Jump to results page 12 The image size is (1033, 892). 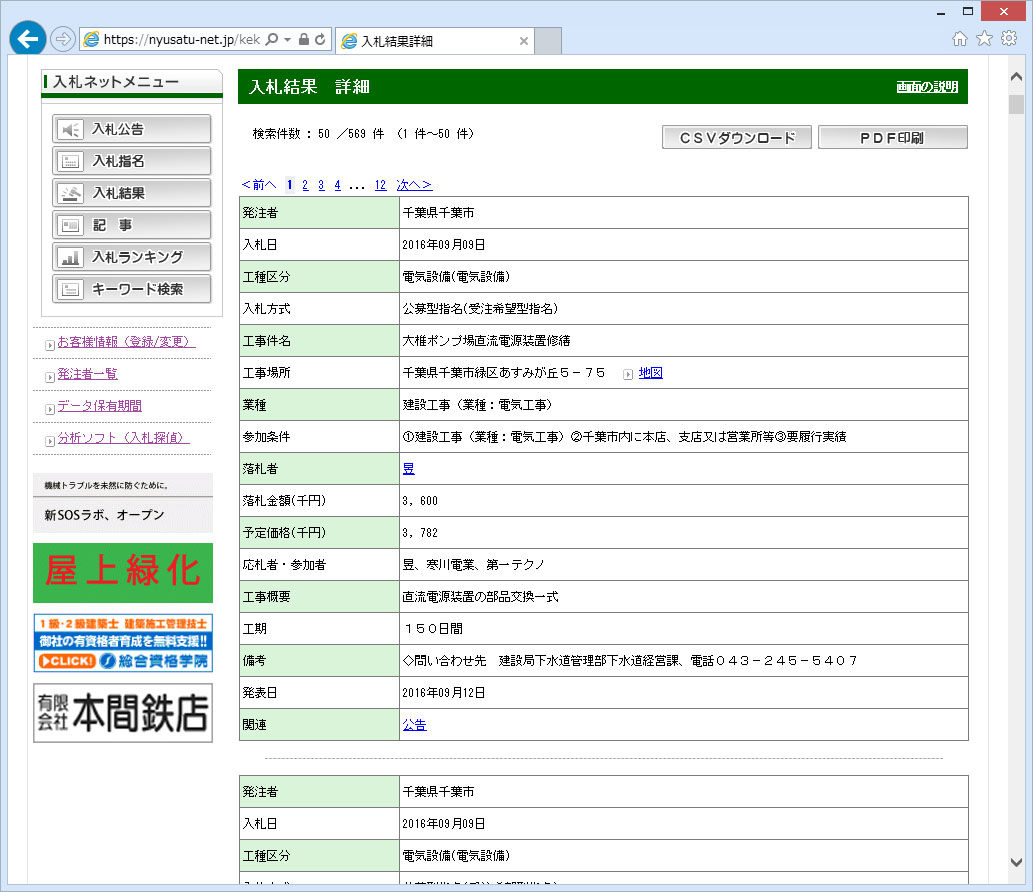(x=380, y=185)
